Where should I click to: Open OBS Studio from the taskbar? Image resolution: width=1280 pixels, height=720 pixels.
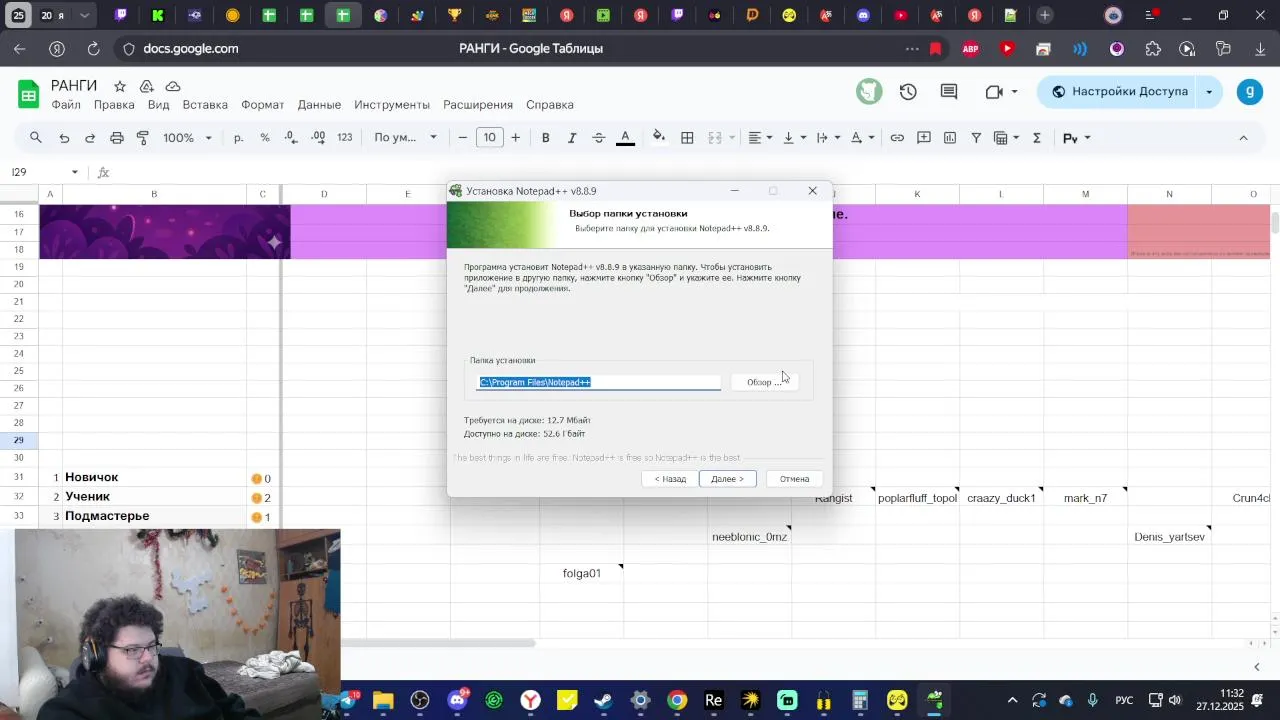tap(420, 701)
